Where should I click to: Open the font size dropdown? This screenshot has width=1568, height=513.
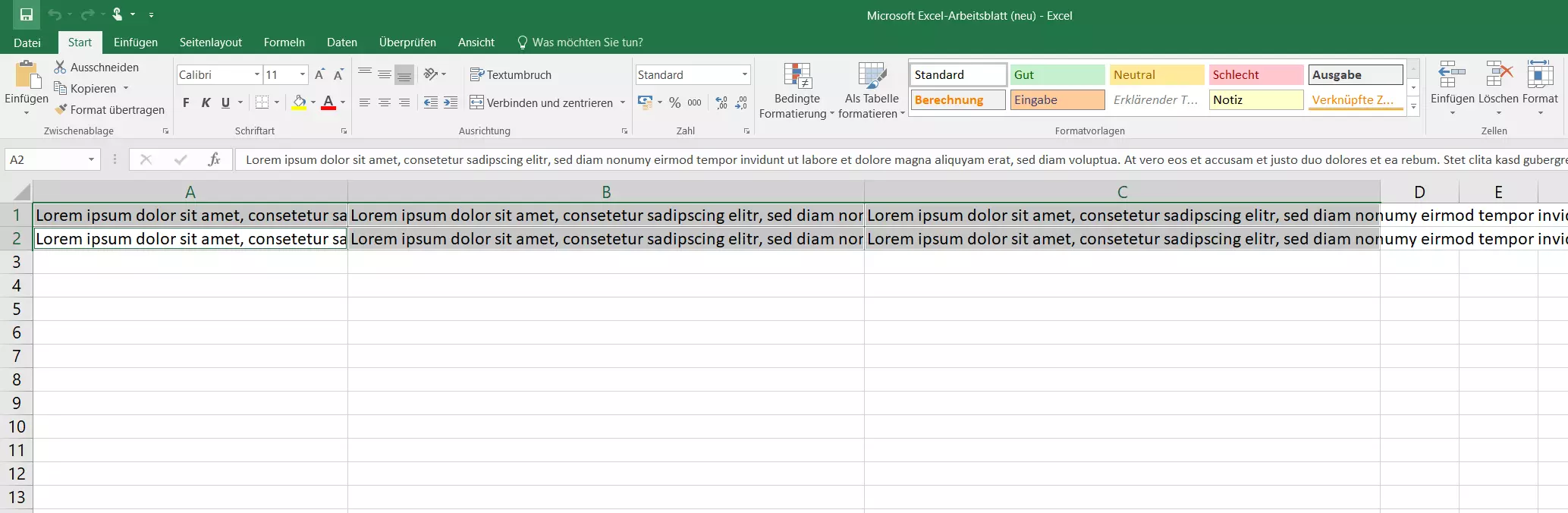pyautogui.click(x=303, y=74)
